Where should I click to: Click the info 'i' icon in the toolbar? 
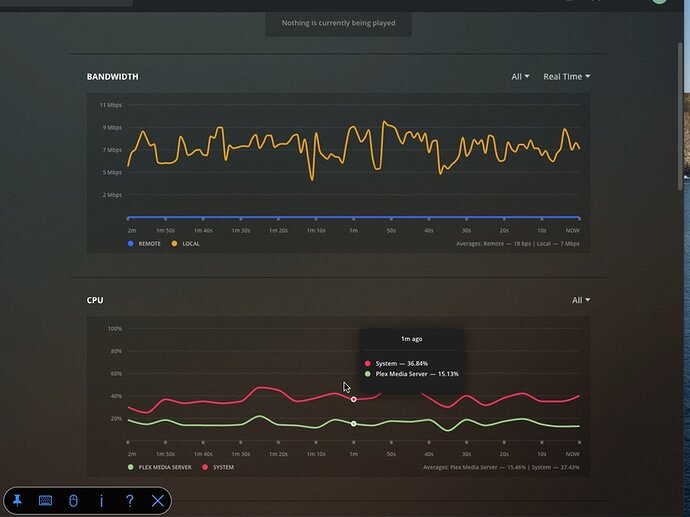coord(102,500)
